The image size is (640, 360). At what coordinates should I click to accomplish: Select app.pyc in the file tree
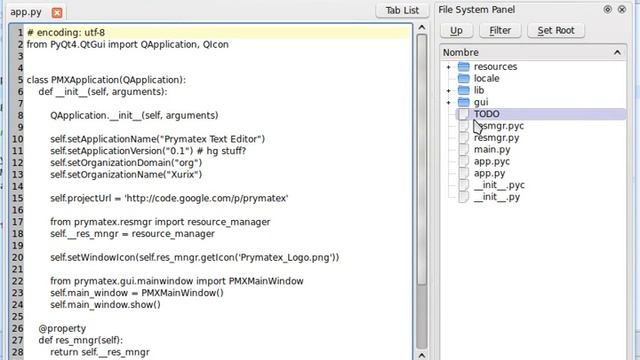click(491, 161)
